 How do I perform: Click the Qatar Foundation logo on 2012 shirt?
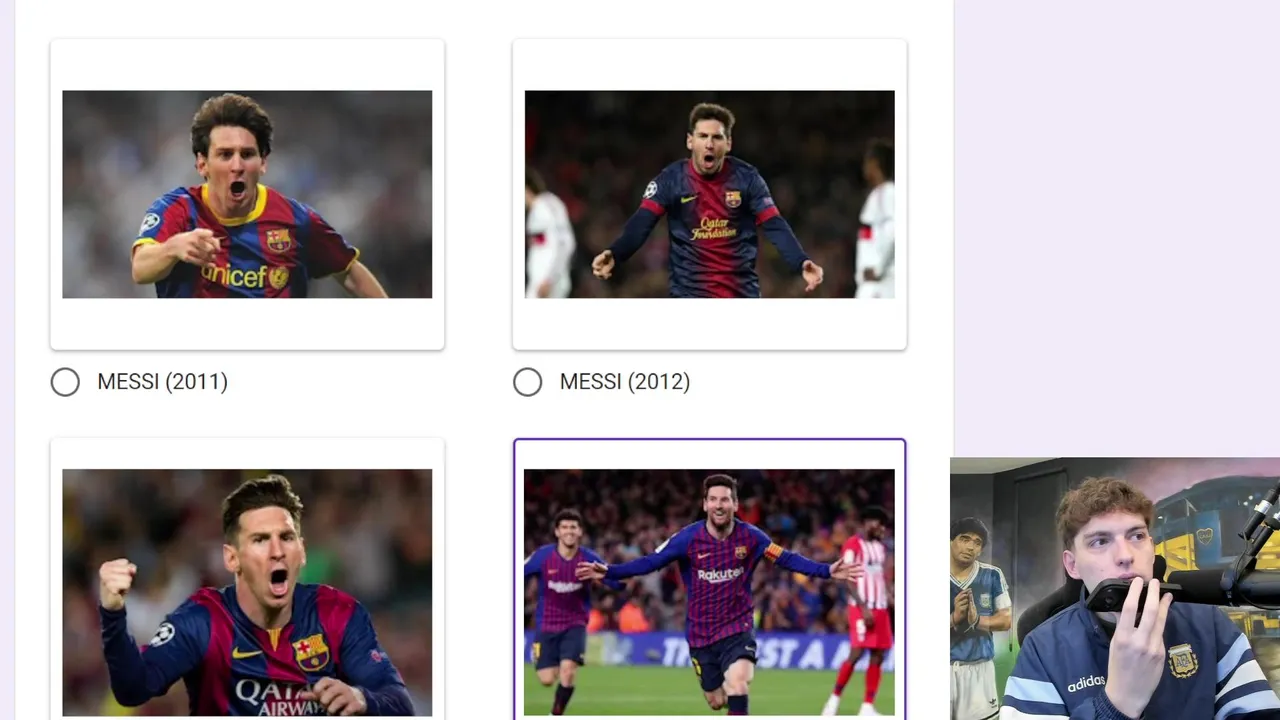(713, 228)
